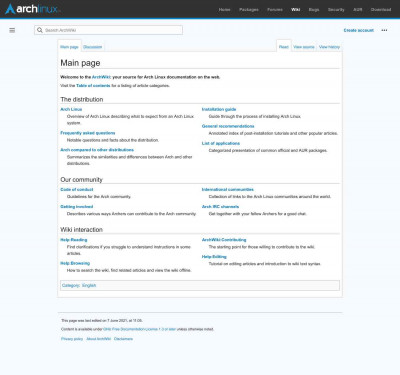Screen dimensions: 400x375
Task: Open List of applications link
Action: 221,143
